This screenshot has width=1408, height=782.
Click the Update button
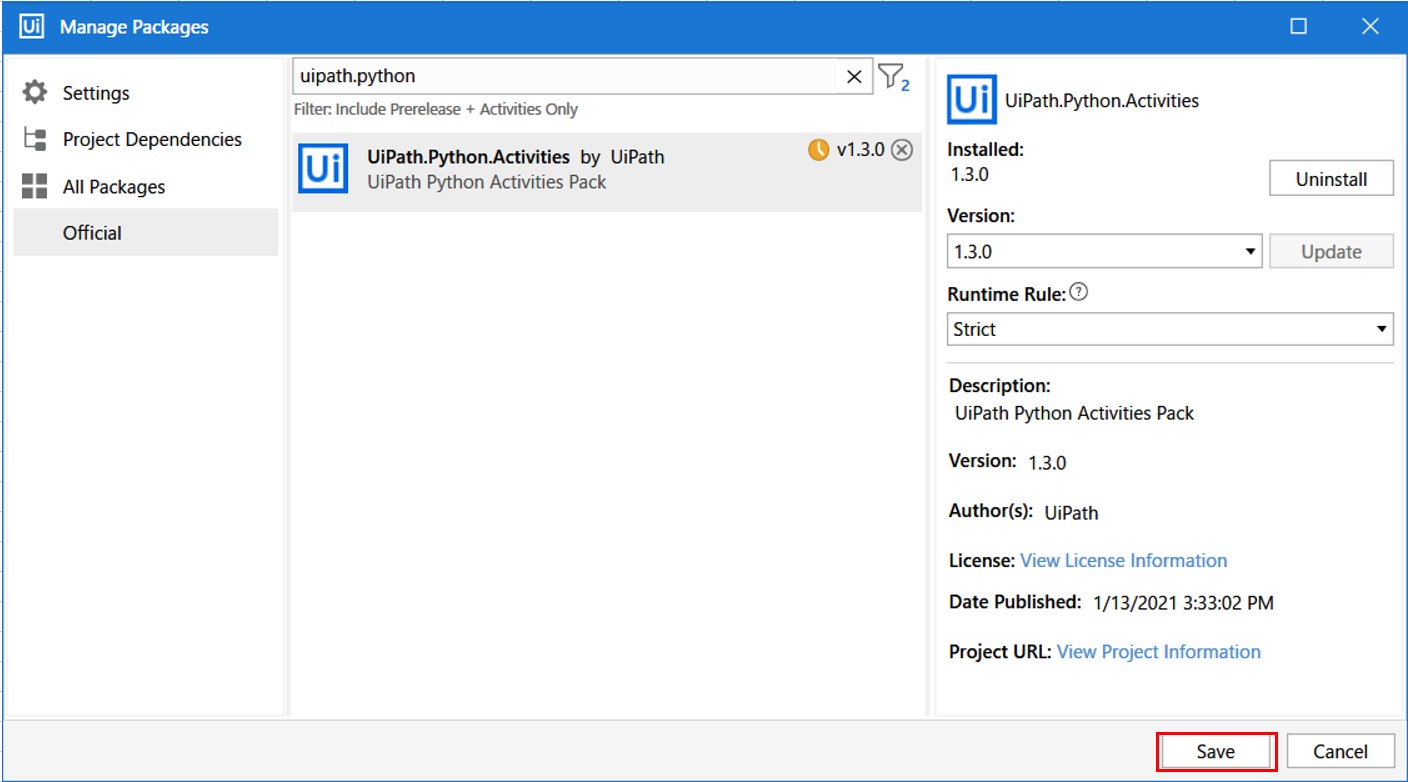(1331, 251)
